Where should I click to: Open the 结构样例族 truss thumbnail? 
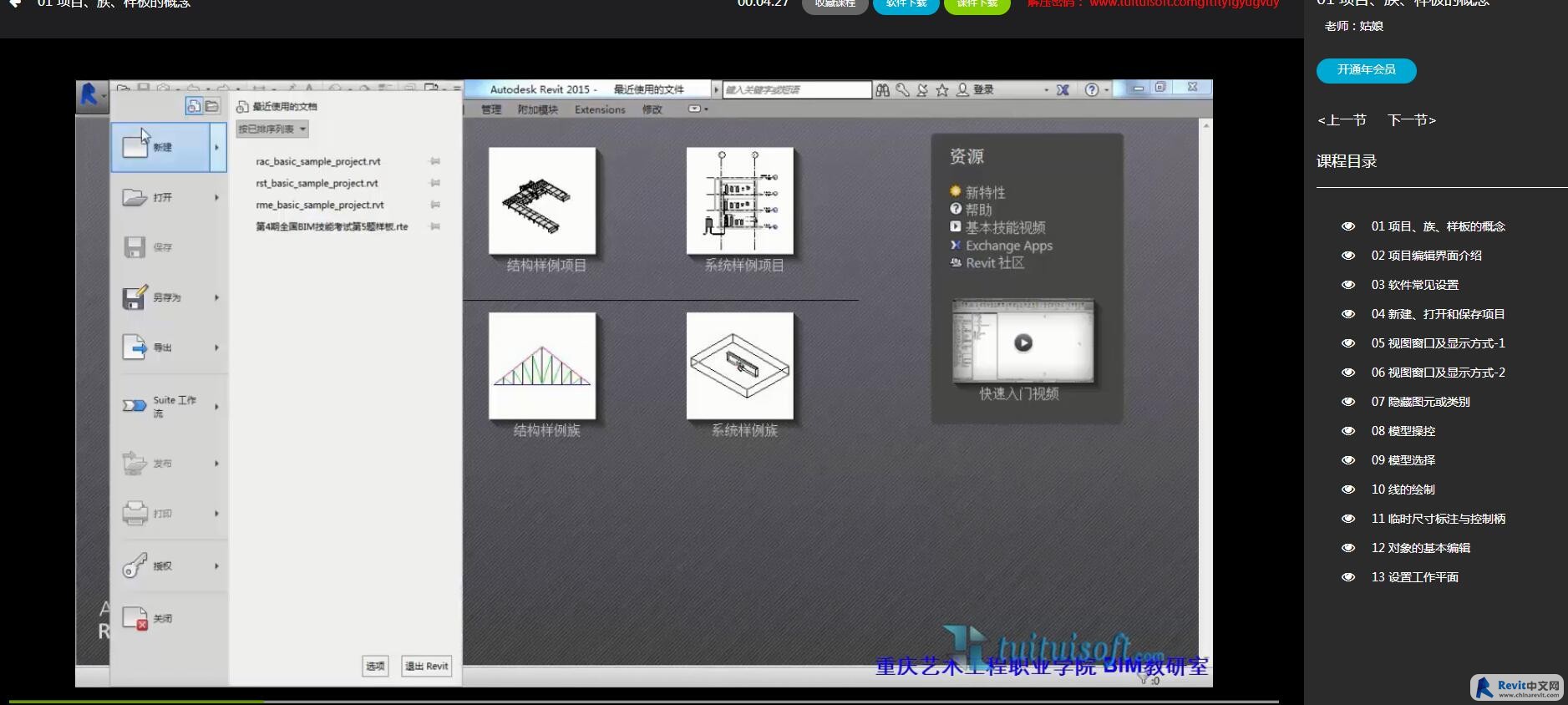pyautogui.click(x=542, y=366)
